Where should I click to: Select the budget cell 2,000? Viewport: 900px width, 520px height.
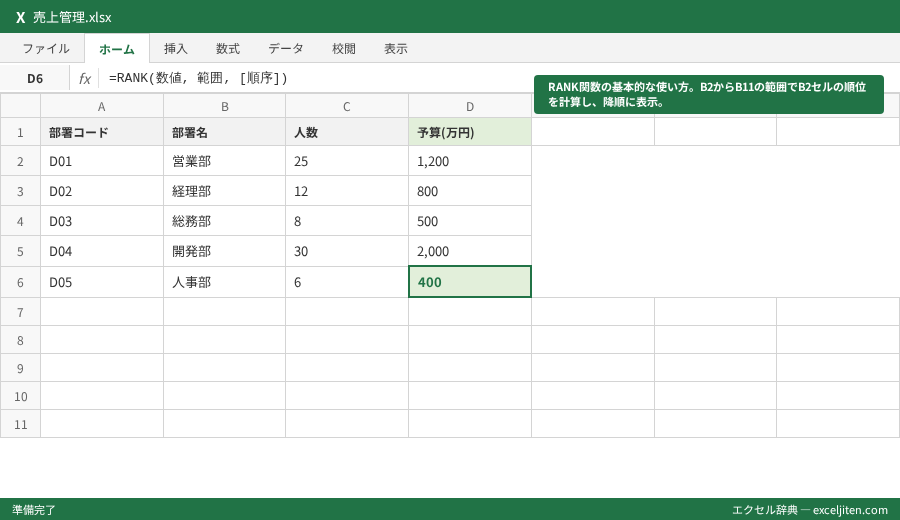click(x=470, y=251)
